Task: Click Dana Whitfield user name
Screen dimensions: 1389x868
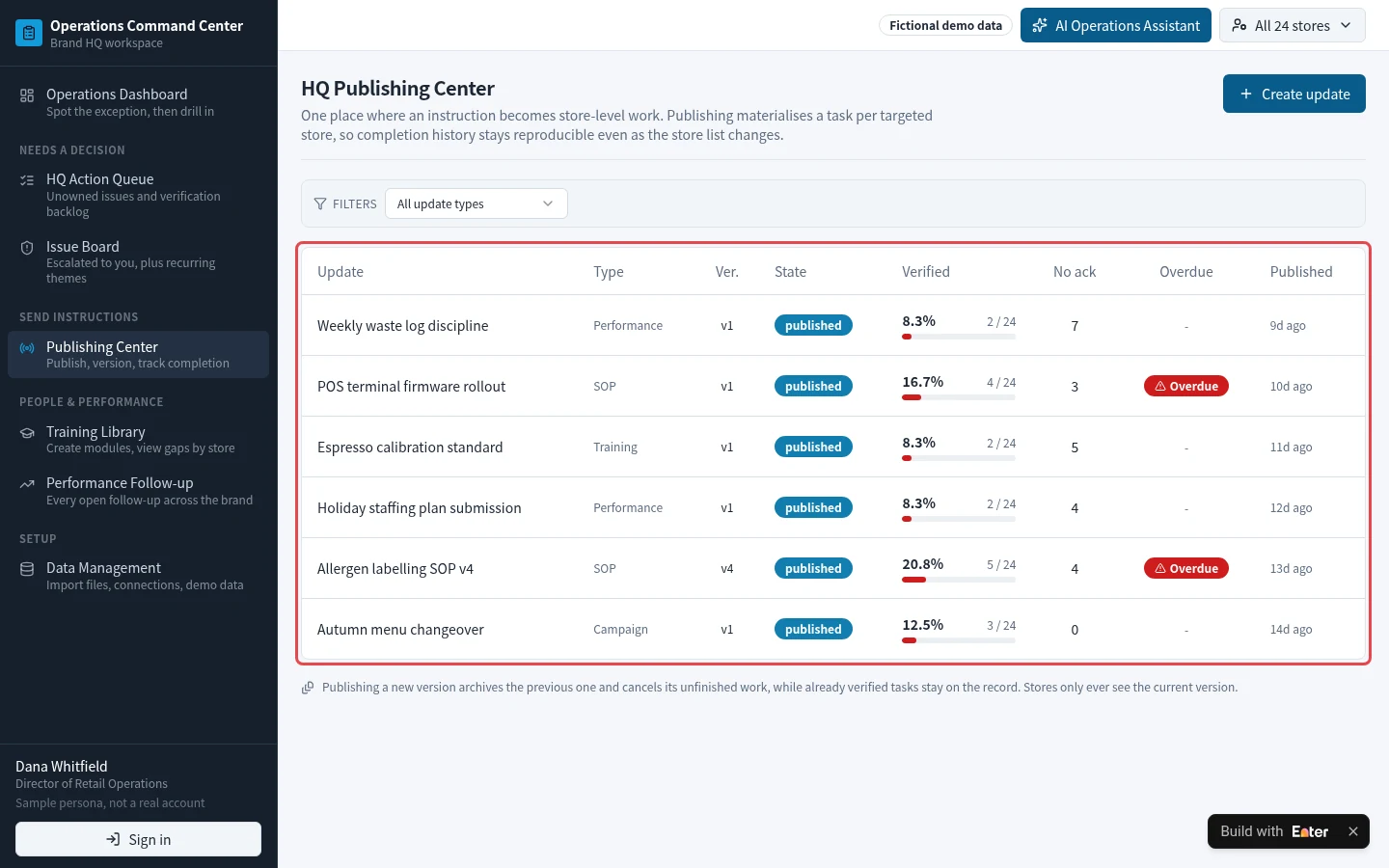Action: pos(62,767)
